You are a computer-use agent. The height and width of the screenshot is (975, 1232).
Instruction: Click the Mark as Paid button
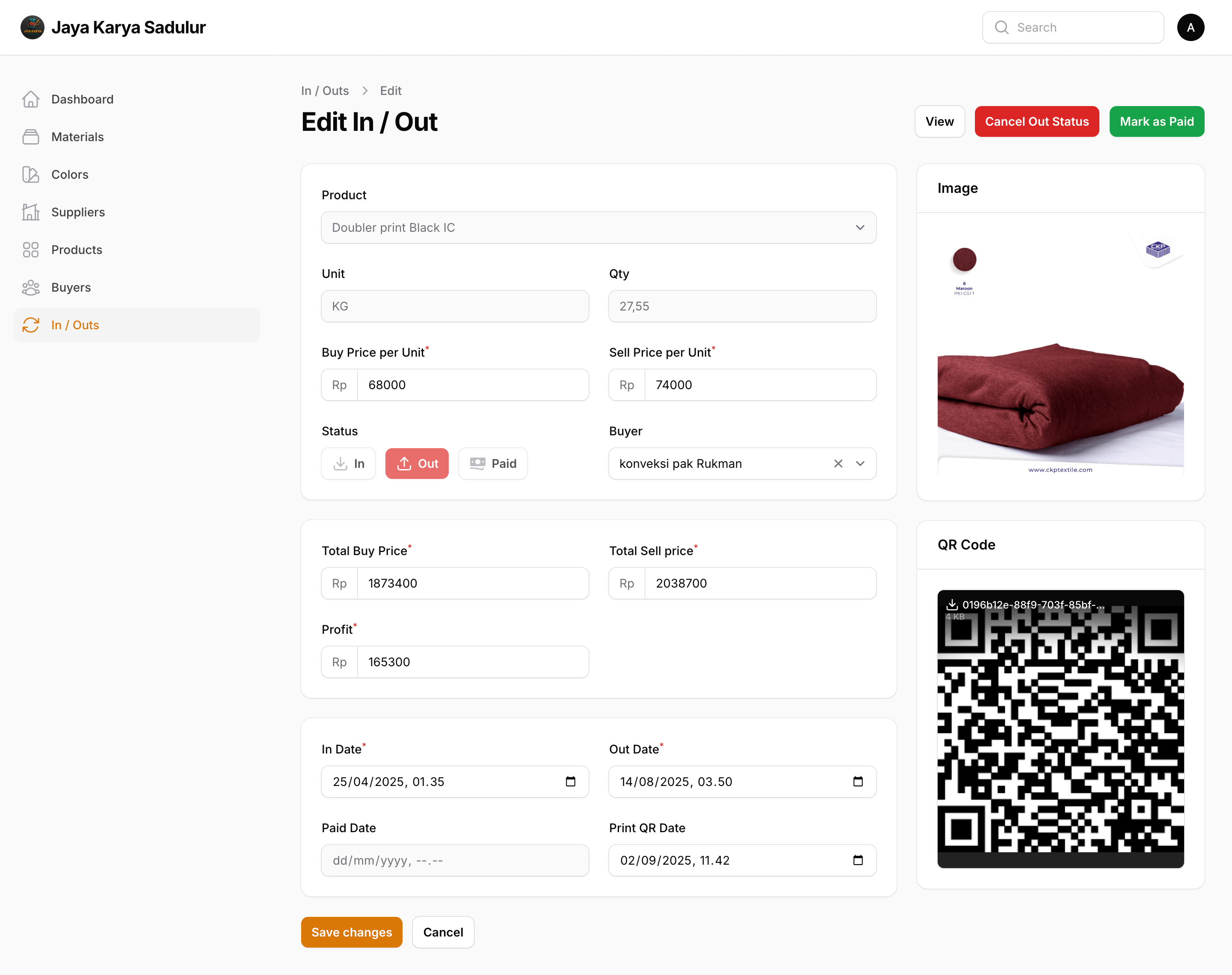[x=1156, y=121]
